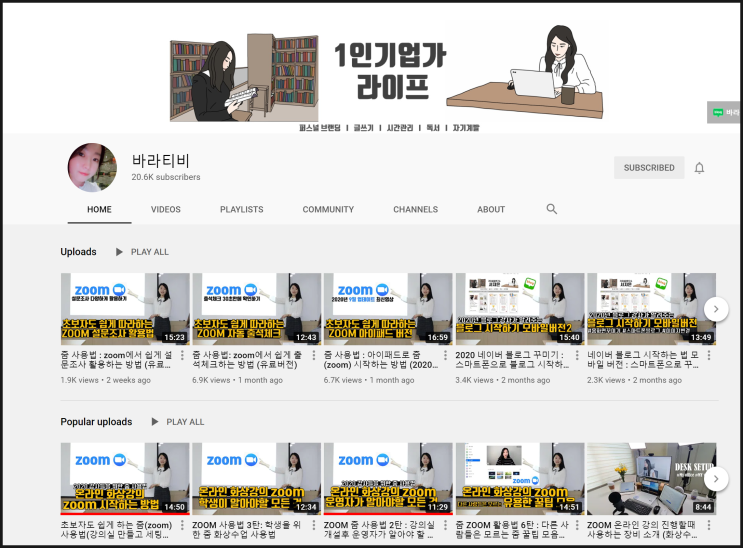Open options menu for 15:40 blog video
Screen dimensions: 743x548
(577, 355)
